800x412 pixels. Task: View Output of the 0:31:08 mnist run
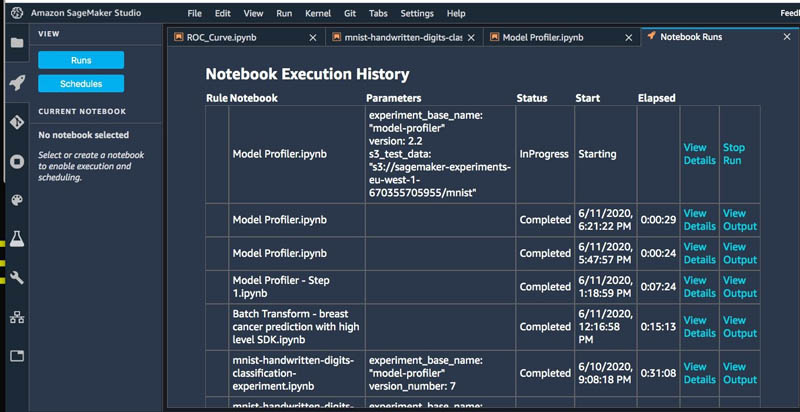coord(740,373)
